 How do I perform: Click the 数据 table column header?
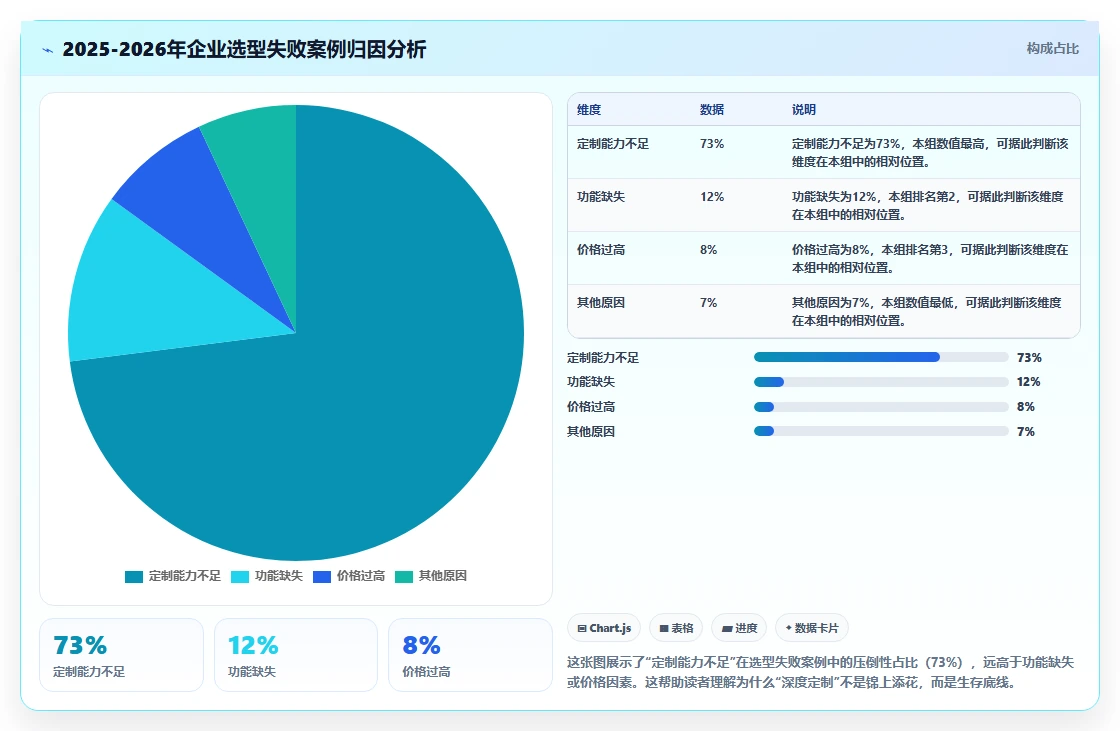click(x=712, y=110)
